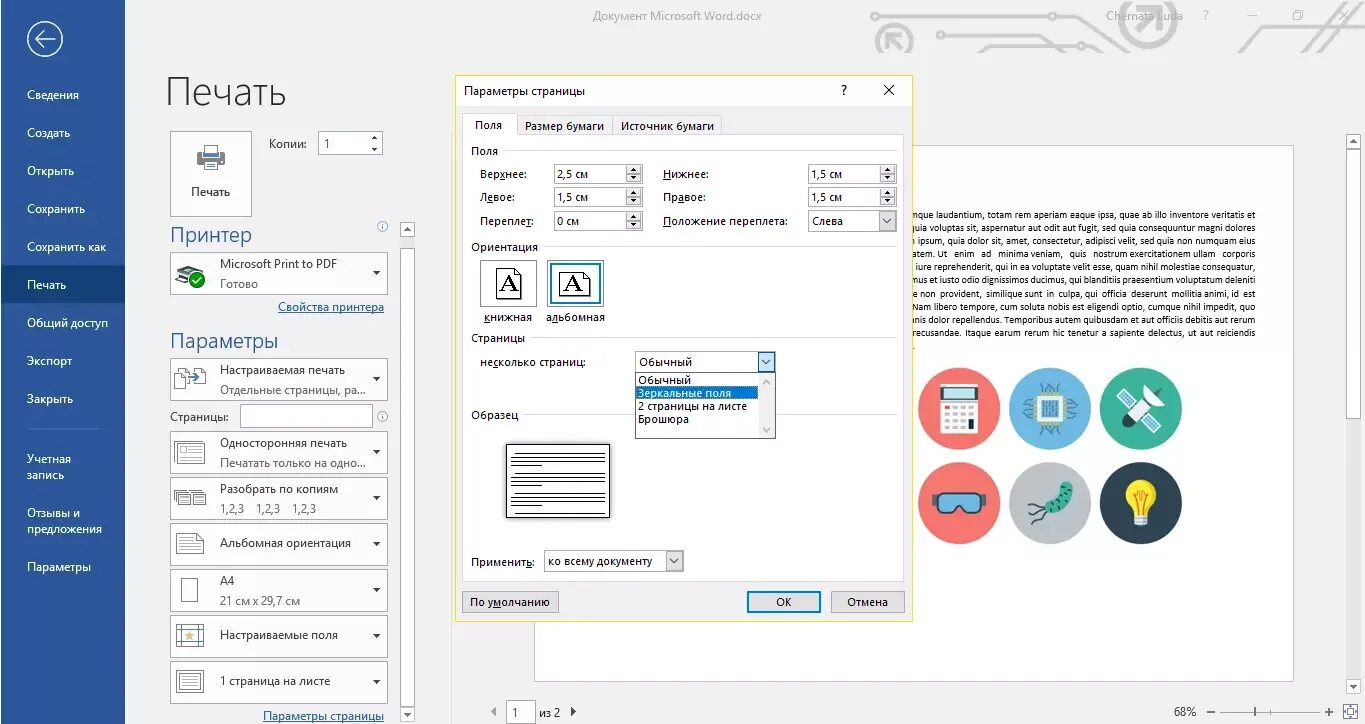Click the Страницы range input field
Image resolution: width=1365 pixels, height=724 pixels.
tap(306, 417)
